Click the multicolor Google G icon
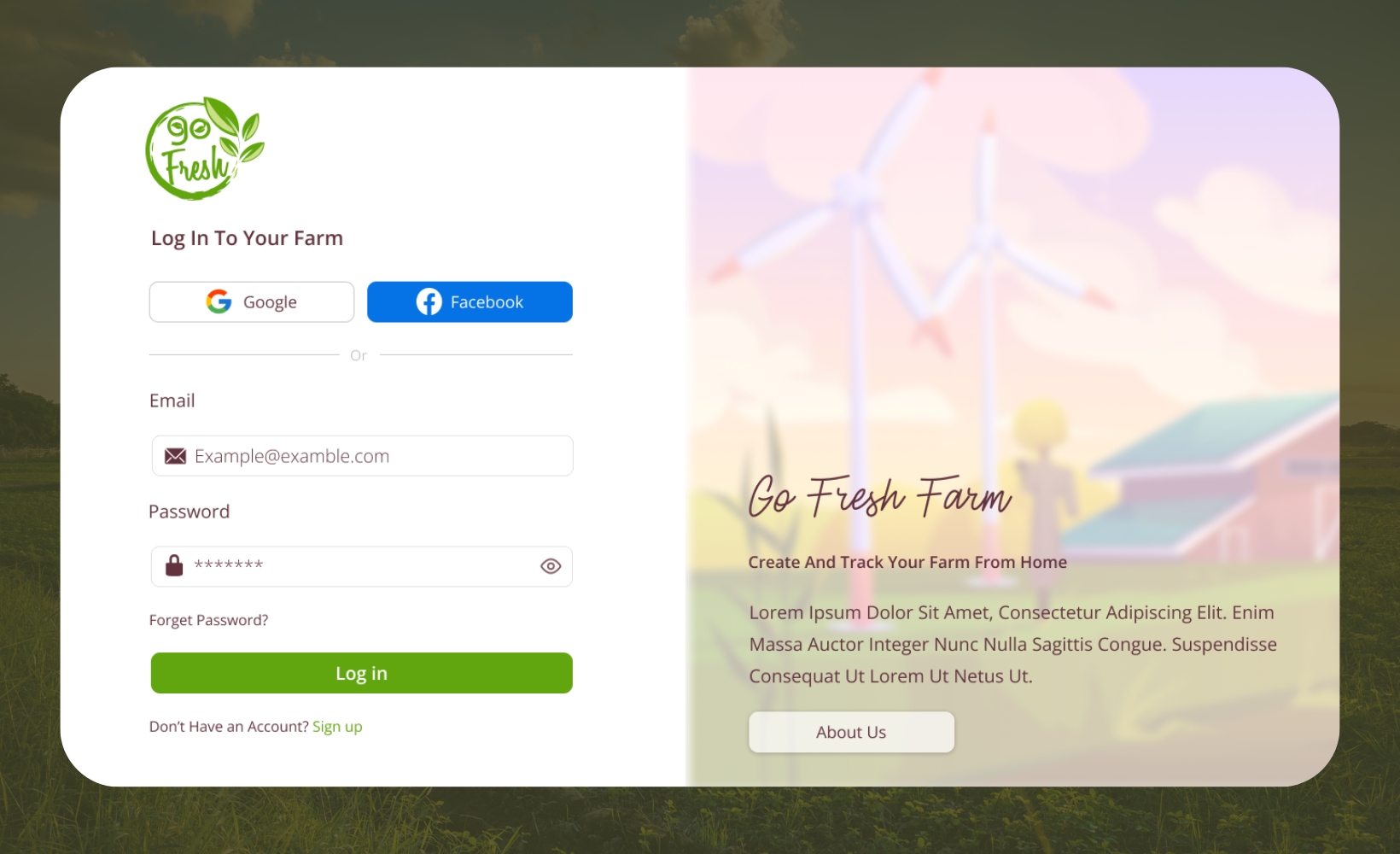 pos(219,301)
